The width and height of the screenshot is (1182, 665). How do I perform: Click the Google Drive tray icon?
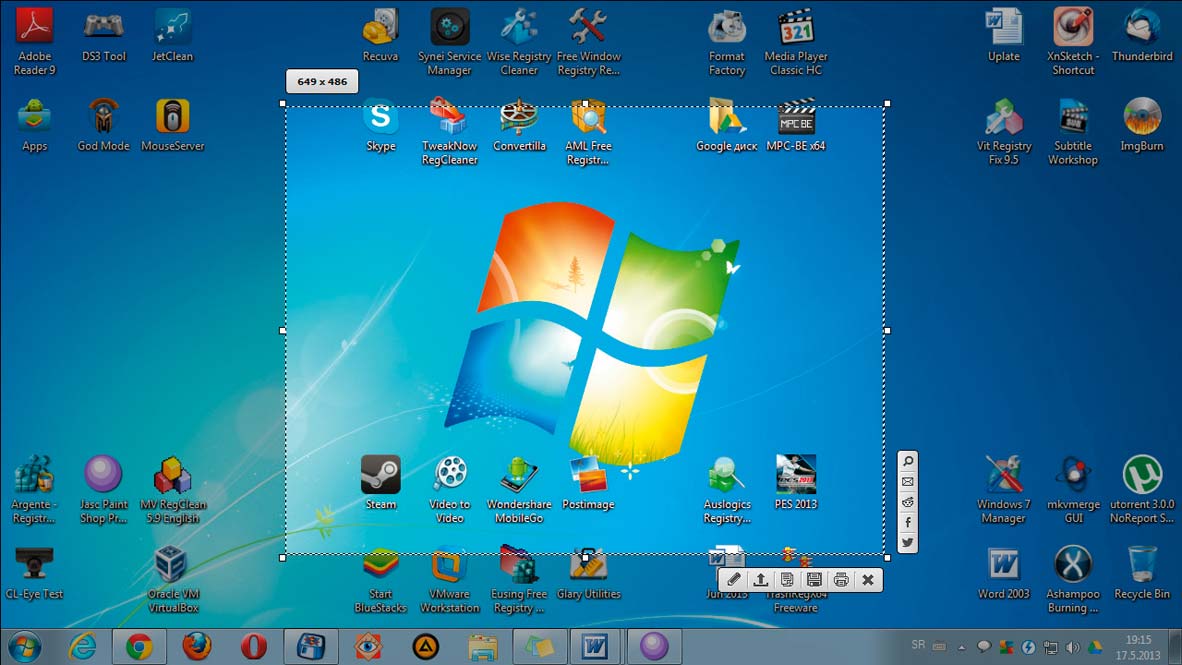click(1095, 647)
